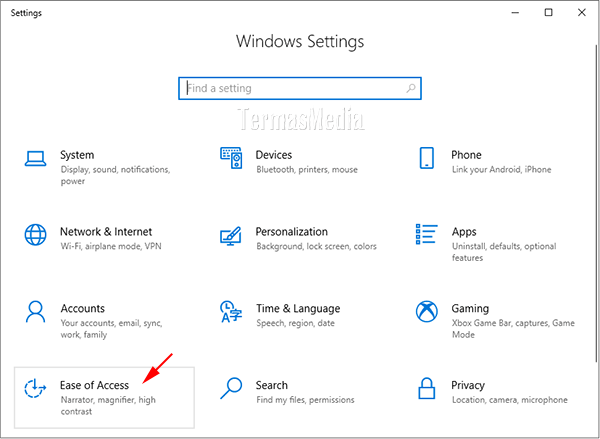Choose the Time & Language heading
Image resolution: width=600 pixels, height=439 pixels.
298,308
